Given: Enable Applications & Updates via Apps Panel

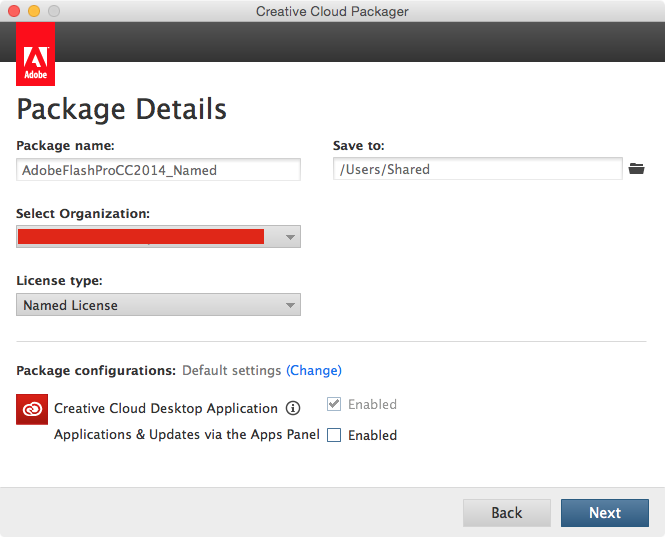Looking at the screenshot, I should 334,435.
